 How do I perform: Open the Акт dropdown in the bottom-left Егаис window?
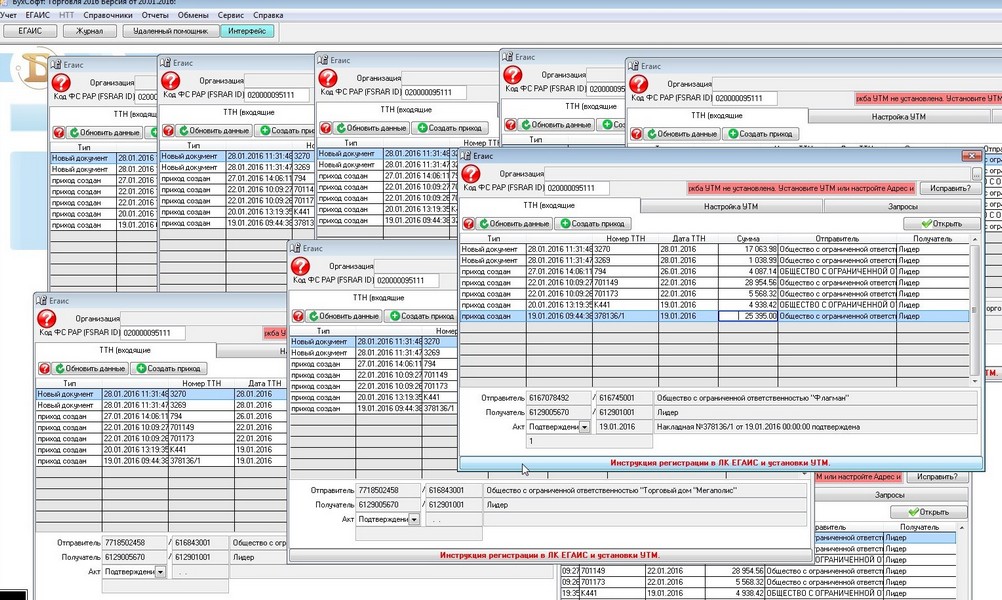click(x=160, y=572)
